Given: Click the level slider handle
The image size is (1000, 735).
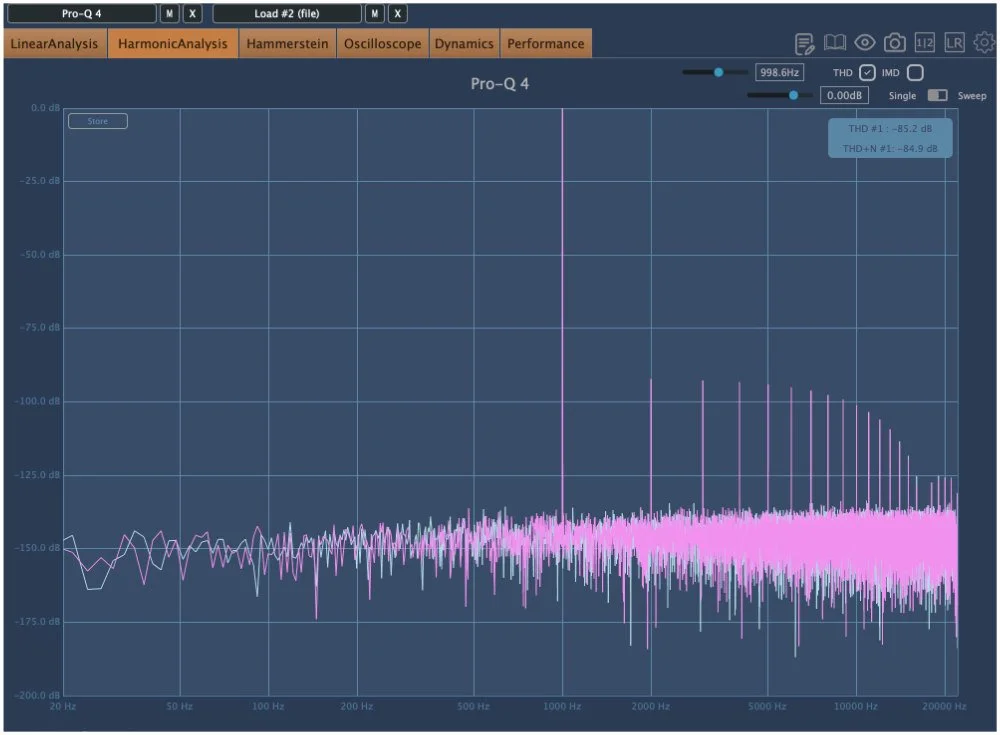Looking at the screenshot, I should pyautogui.click(x=793, y=95).
